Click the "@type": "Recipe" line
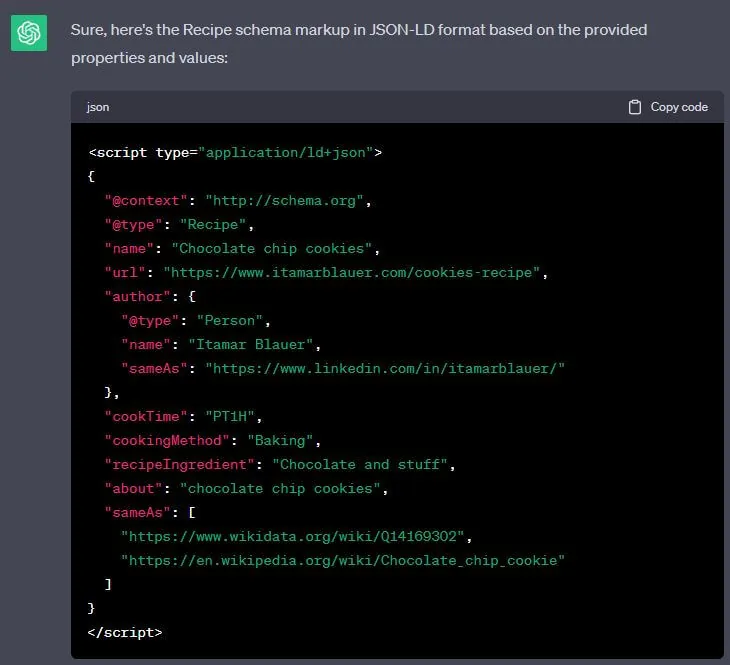Image resolution: width=730 pixels, height=665 pixels. coord(179,225)
